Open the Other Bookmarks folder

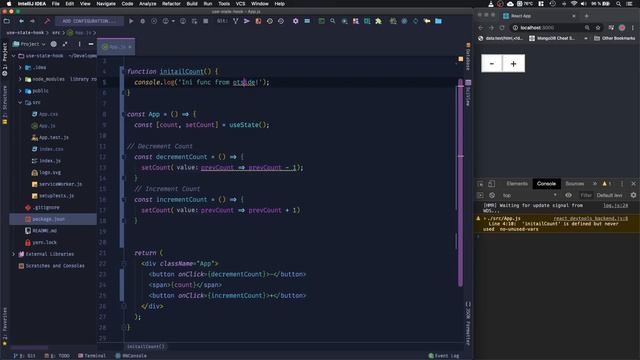click(x=615, y=38)
